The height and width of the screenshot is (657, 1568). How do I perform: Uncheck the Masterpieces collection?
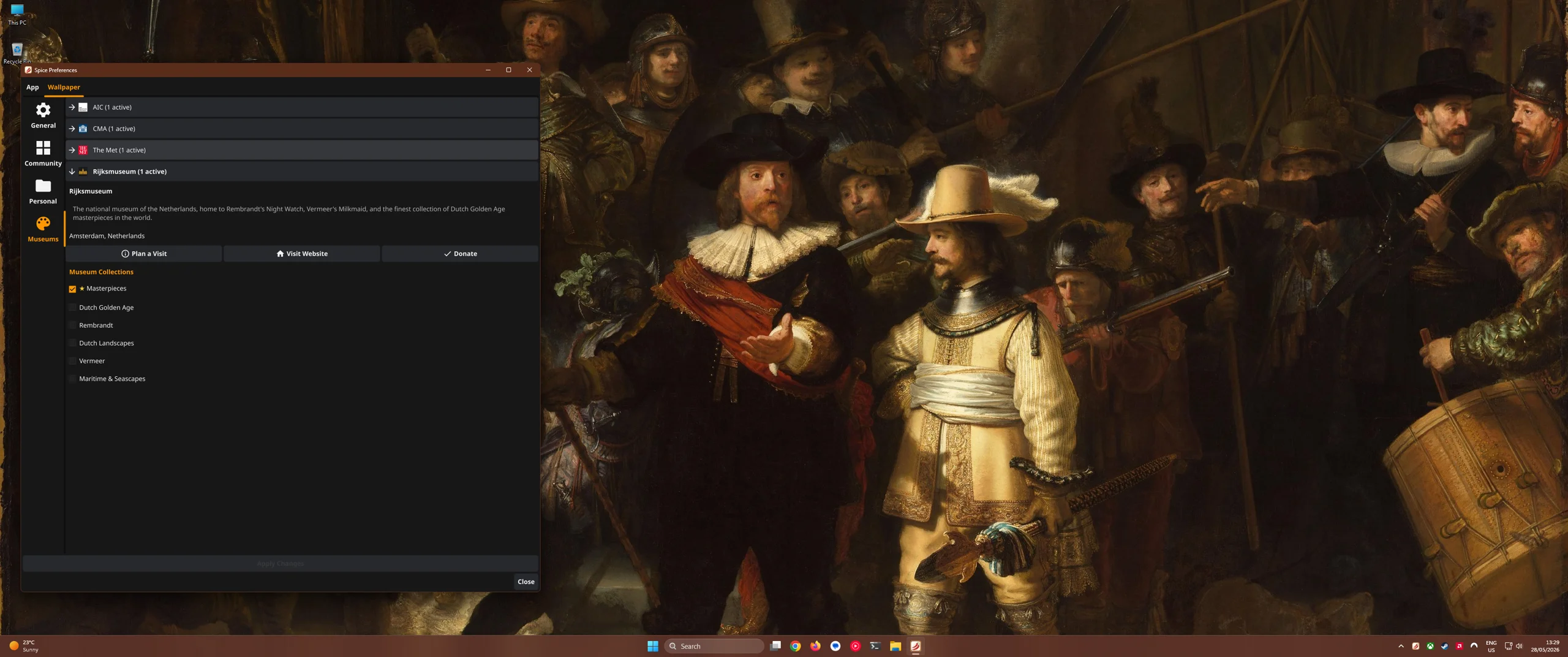click(72, 289)
